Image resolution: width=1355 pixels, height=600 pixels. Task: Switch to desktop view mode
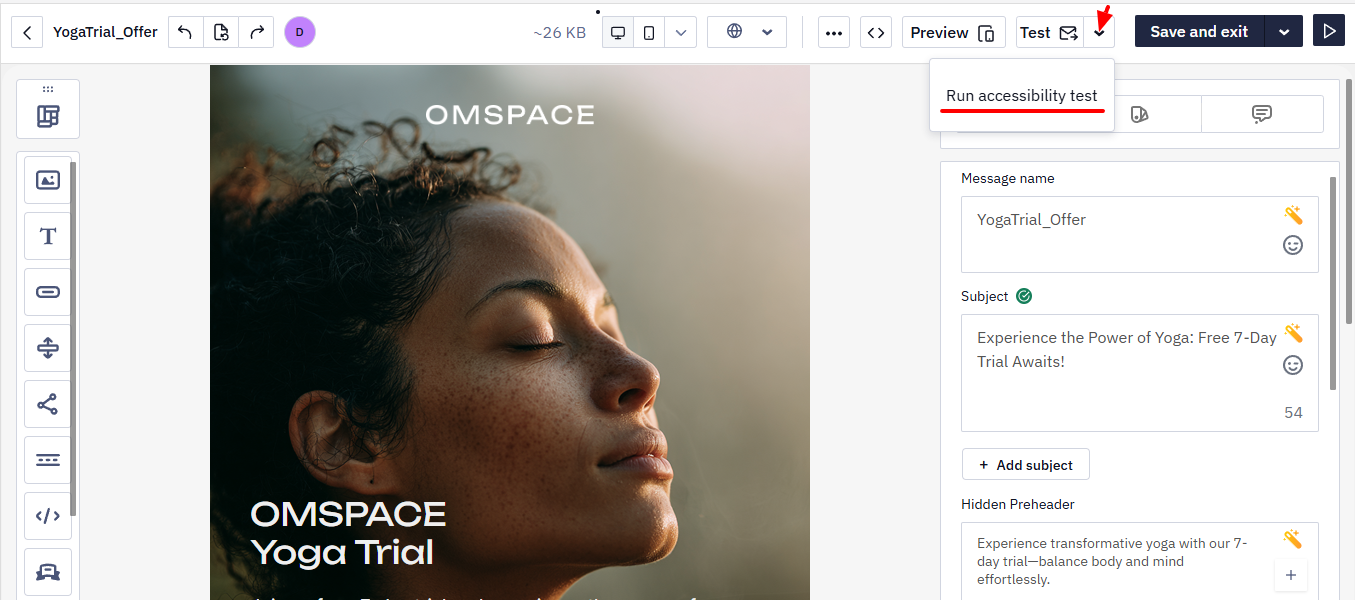(x=618, y=32)
